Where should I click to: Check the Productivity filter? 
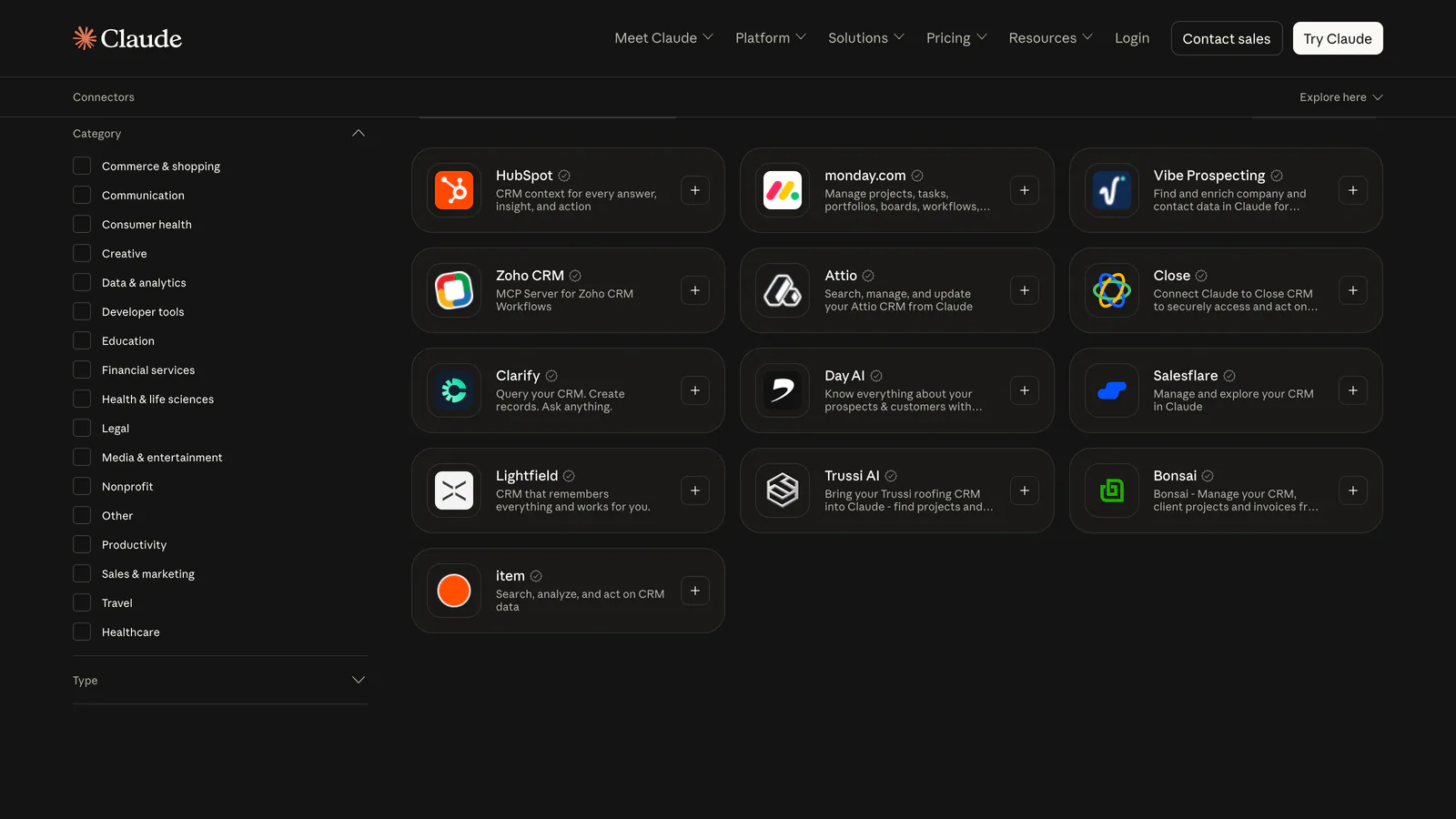[82, 544]
